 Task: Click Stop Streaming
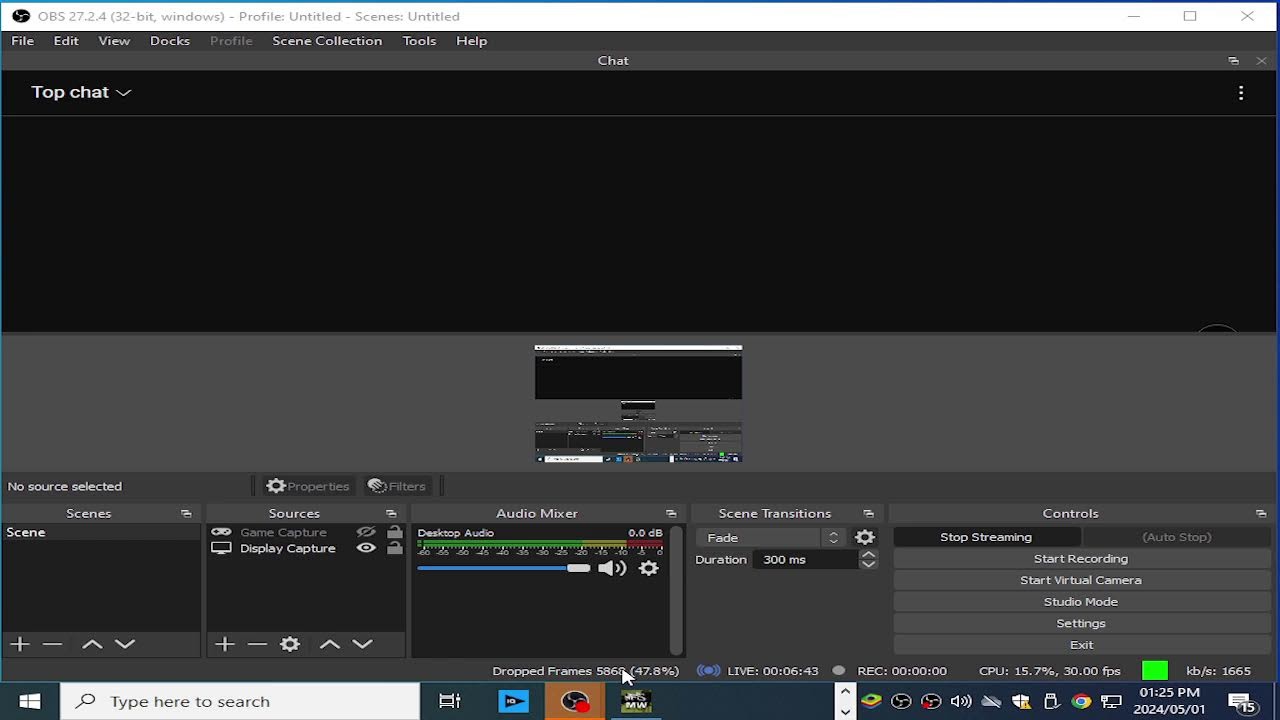pos(986,537)
